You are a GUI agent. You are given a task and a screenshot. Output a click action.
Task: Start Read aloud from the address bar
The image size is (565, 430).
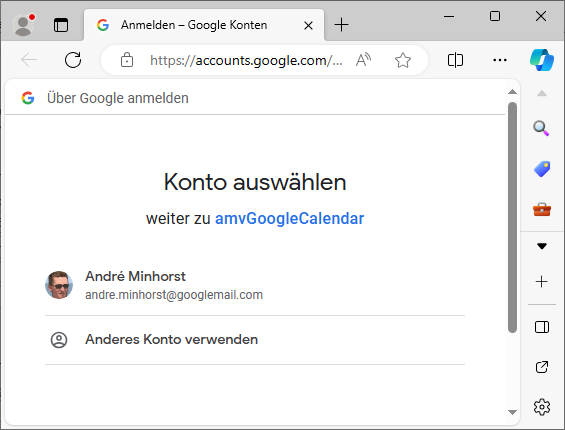[363, 60]
